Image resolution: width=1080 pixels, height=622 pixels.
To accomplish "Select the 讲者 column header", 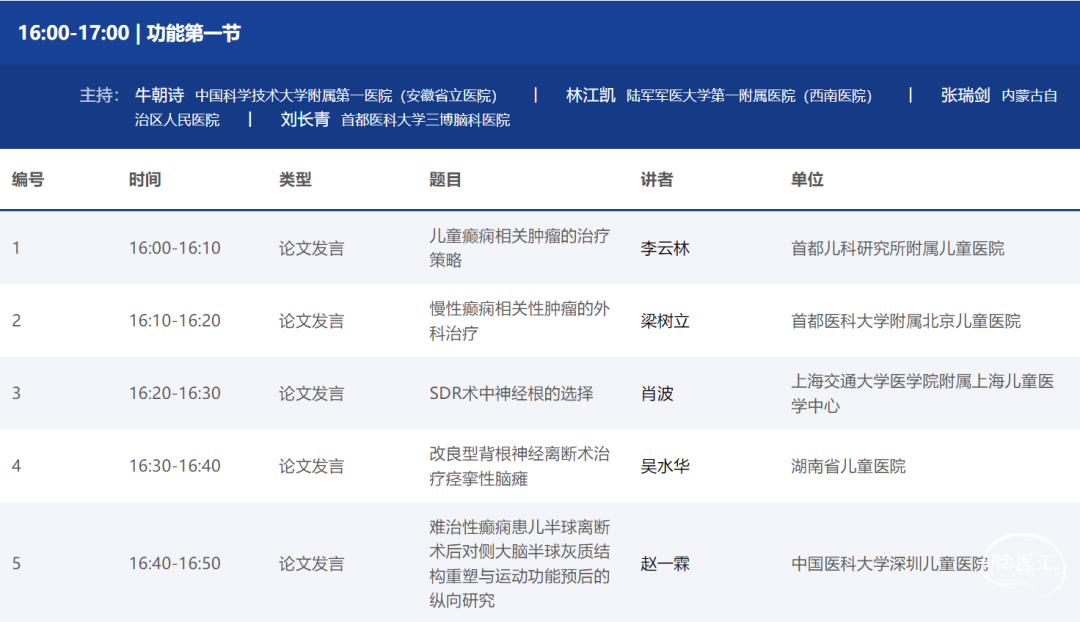I will 657,180.
